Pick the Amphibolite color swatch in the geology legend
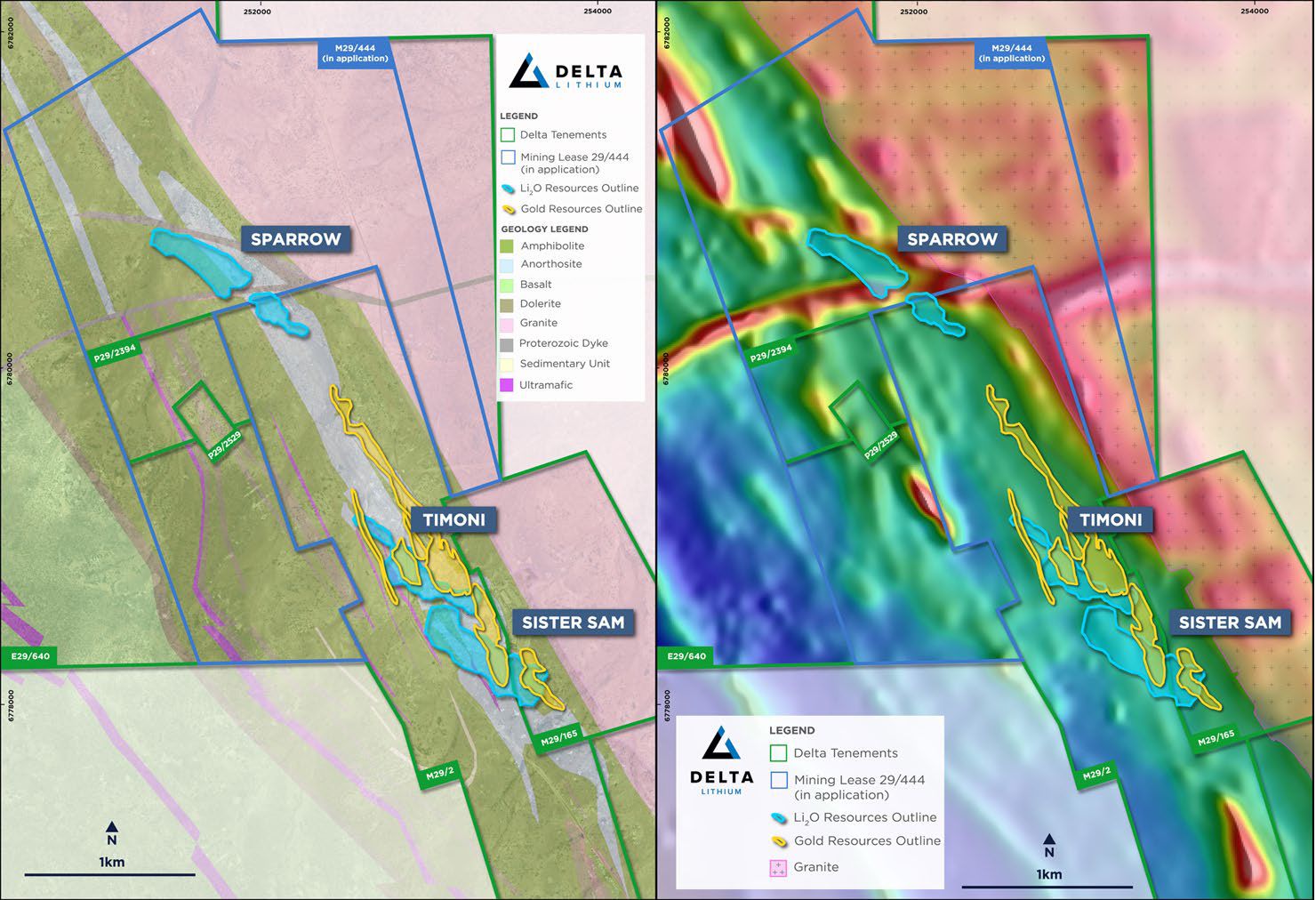The height and width of the screenshot is (900, 1316). click(x=508, y=246)
